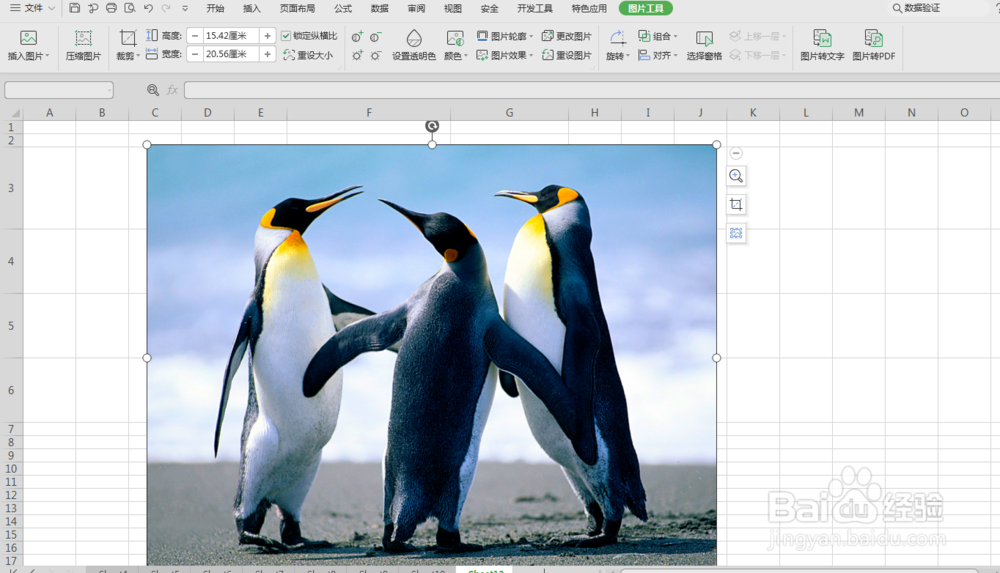Viewport: 1000px width, 573px height.
Task: Open Print Preview from quick access toolbar
Action: coord(129,8)
